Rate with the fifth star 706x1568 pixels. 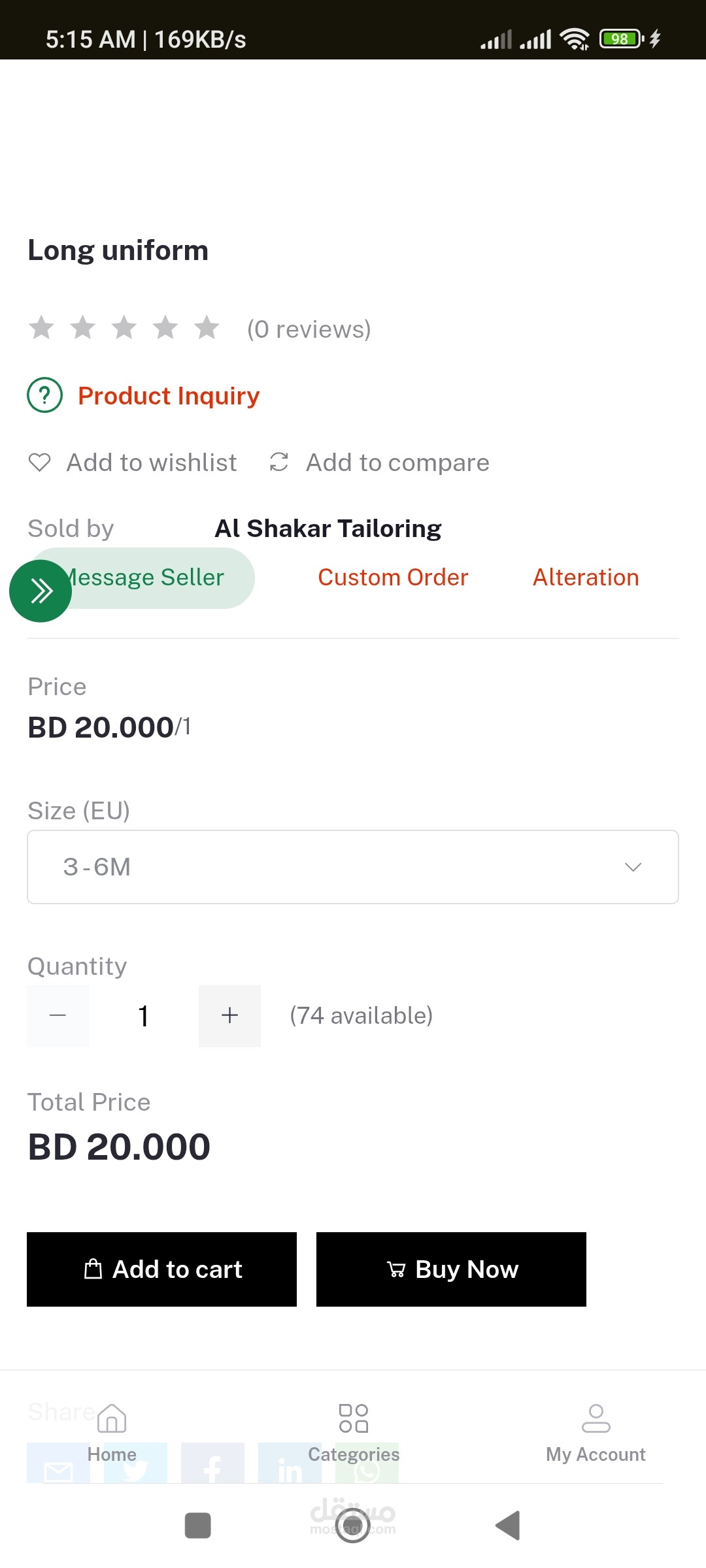click(207, 328)
